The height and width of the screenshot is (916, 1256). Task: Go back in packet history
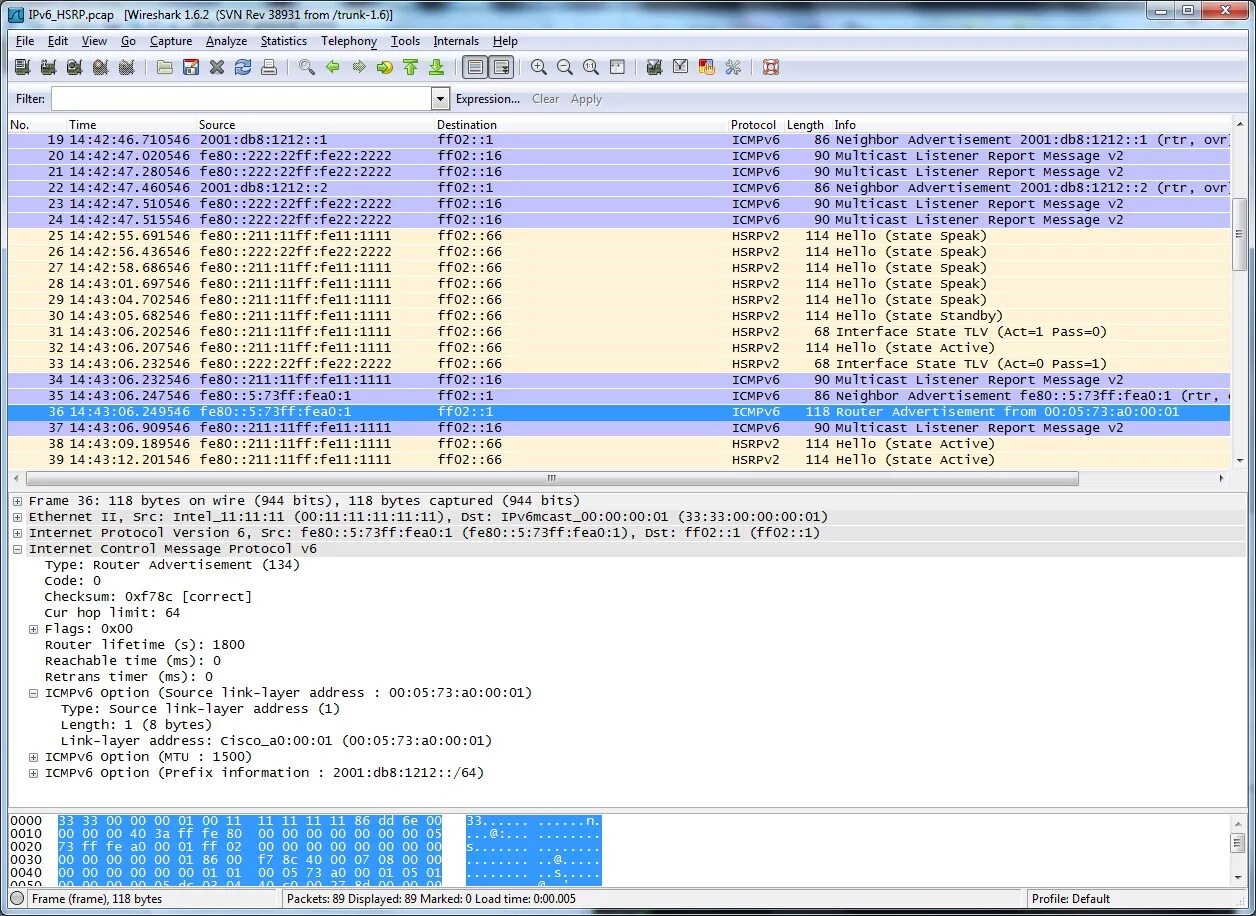[333, 67]
